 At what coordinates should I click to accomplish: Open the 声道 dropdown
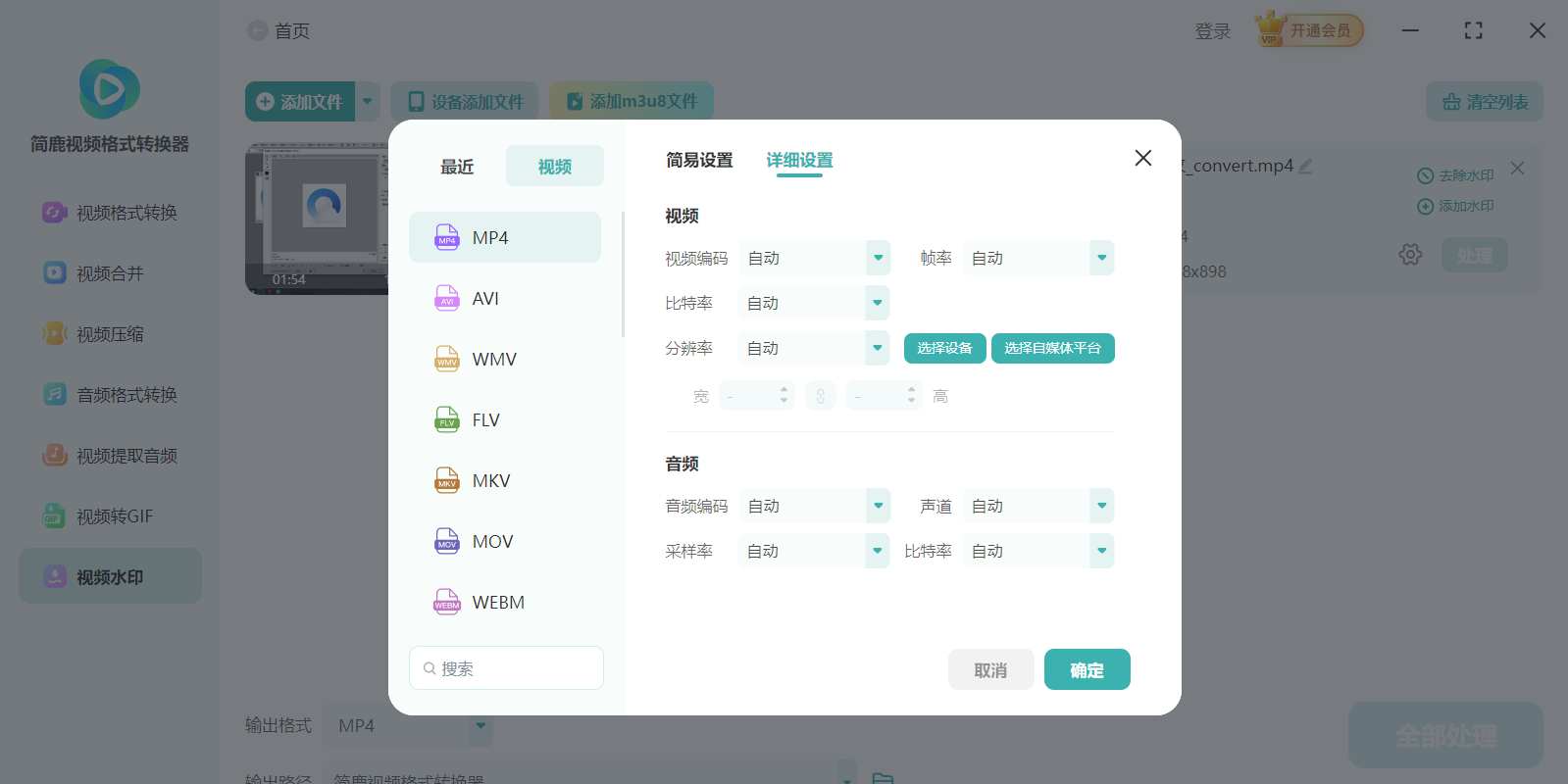[x=1101, y=506]
